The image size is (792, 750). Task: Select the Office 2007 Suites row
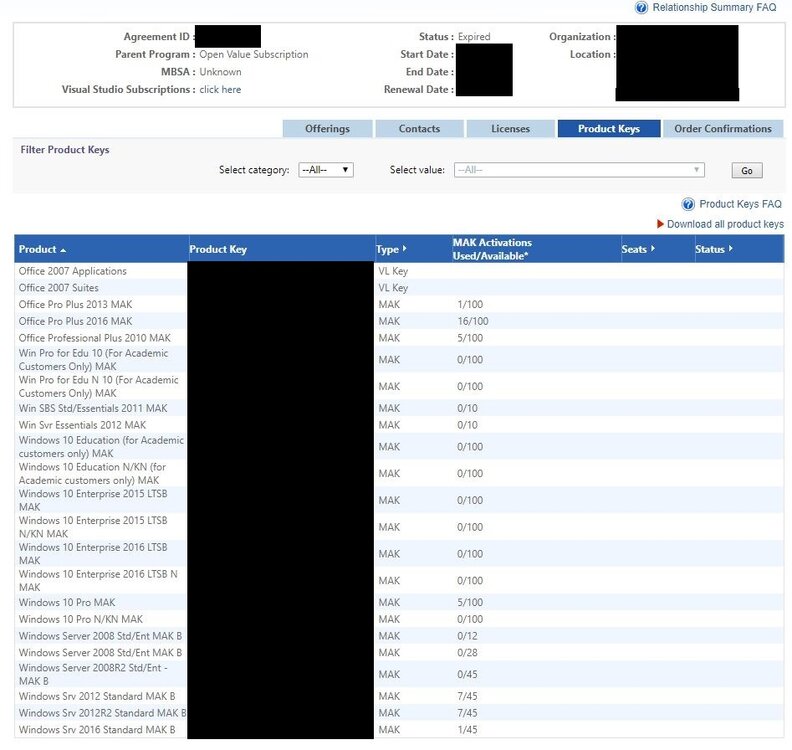pyautogui.click(x=399, y=288)
